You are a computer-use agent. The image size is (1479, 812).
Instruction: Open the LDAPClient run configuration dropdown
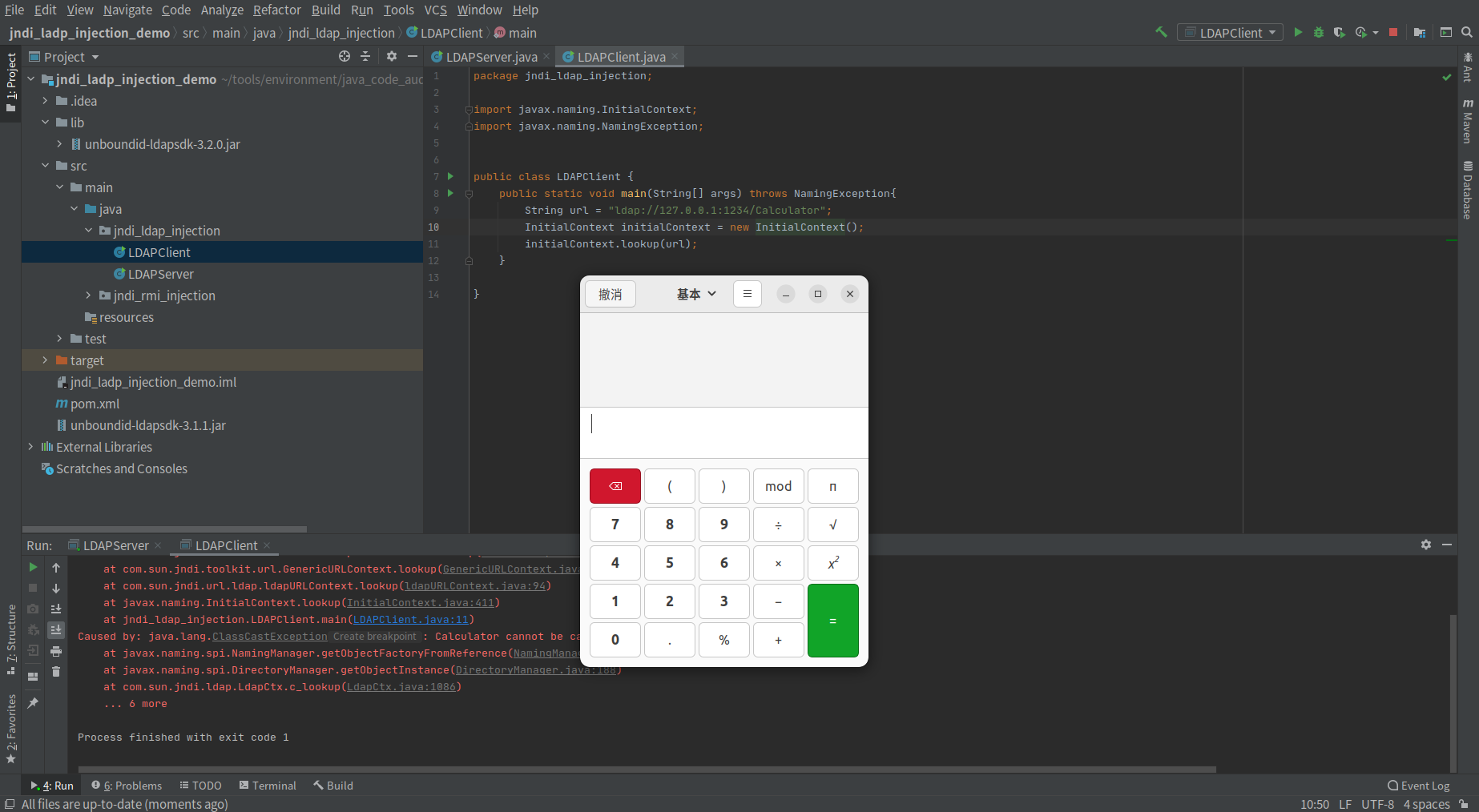point(1230,33)
